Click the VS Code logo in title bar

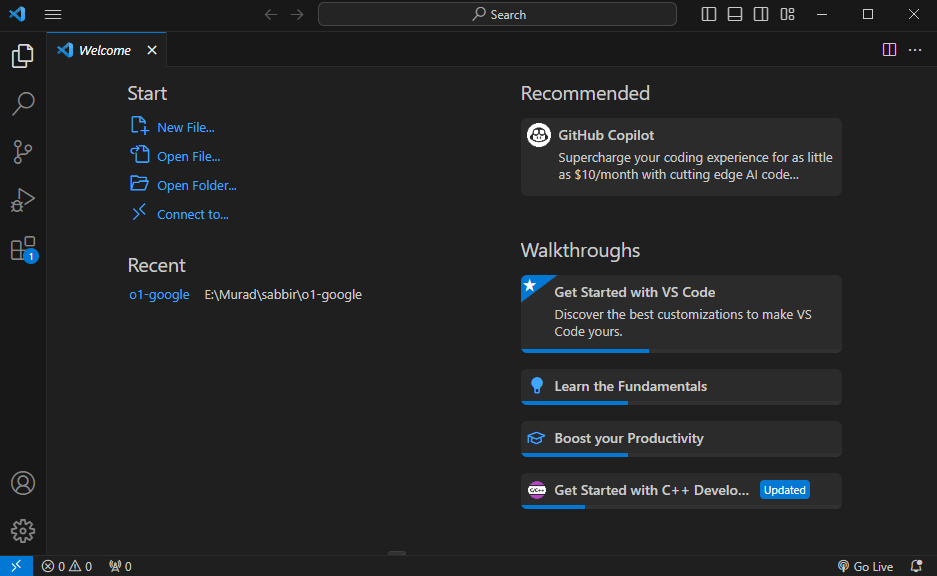tap(17, 14)
